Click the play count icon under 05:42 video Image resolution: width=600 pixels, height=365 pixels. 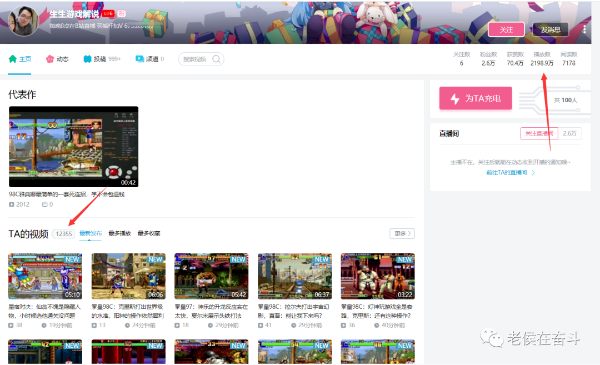[177, 325]
